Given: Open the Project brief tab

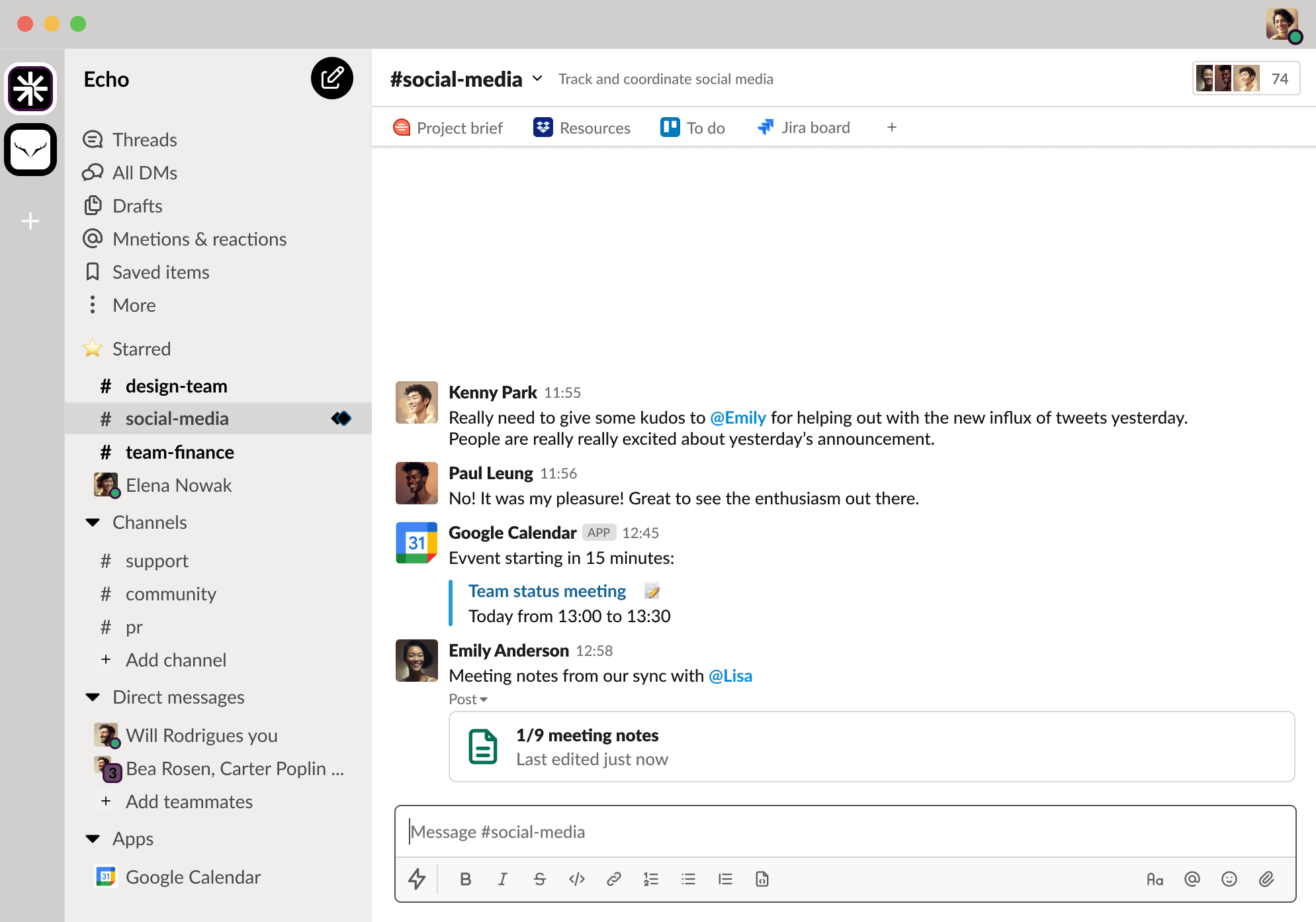Looking at the screenshot, I should coord(448,128).
